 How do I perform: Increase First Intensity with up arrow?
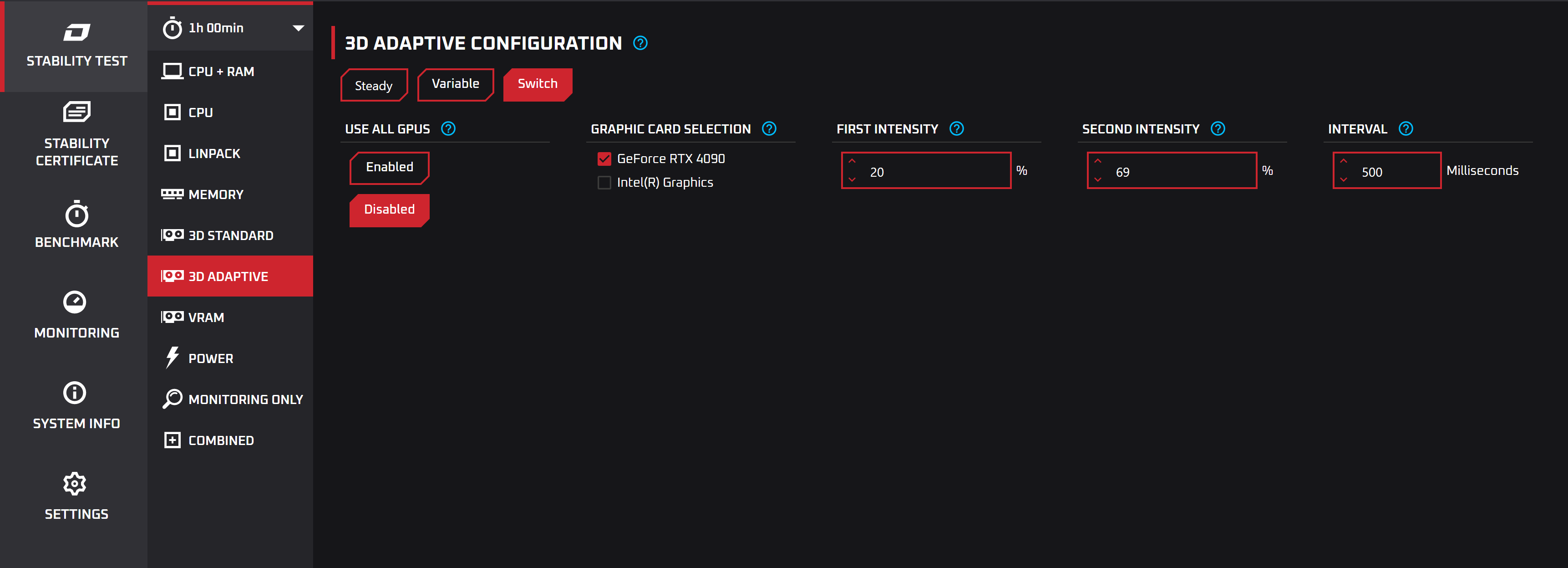click(852, 162)
